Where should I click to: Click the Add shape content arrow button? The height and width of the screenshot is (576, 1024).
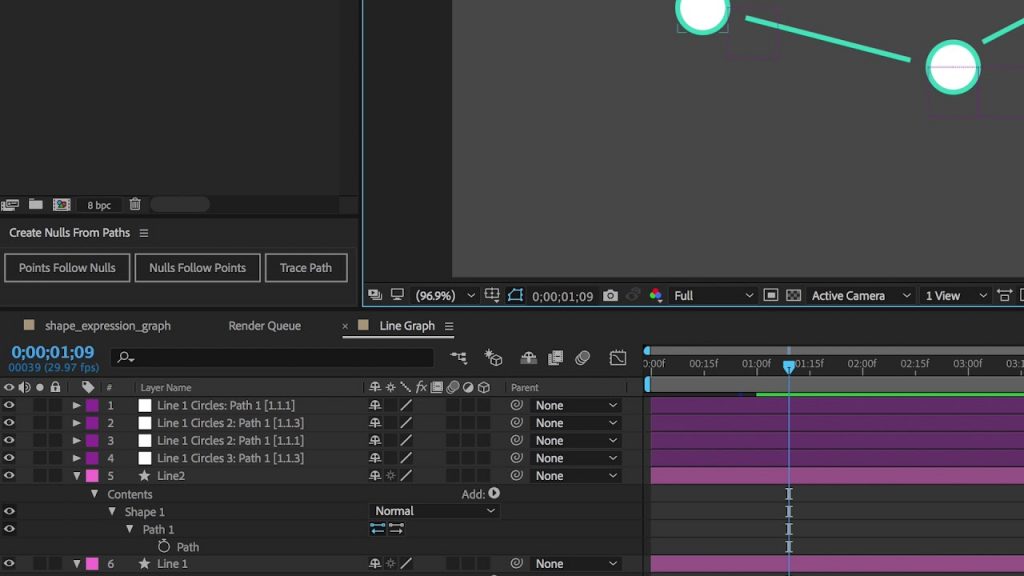(x=494, y=494)
